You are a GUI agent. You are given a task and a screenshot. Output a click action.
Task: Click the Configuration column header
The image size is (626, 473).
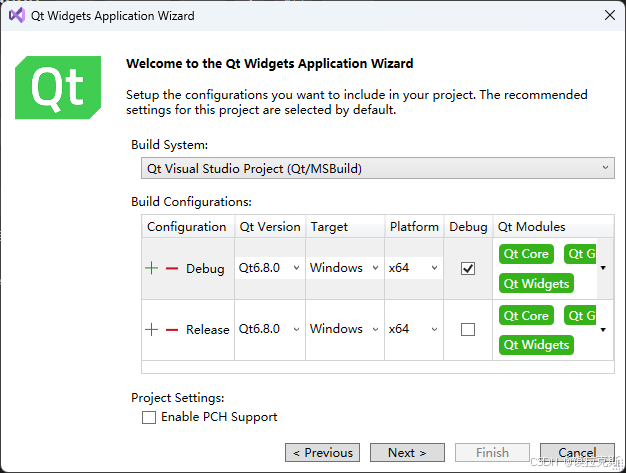(188, 227)
